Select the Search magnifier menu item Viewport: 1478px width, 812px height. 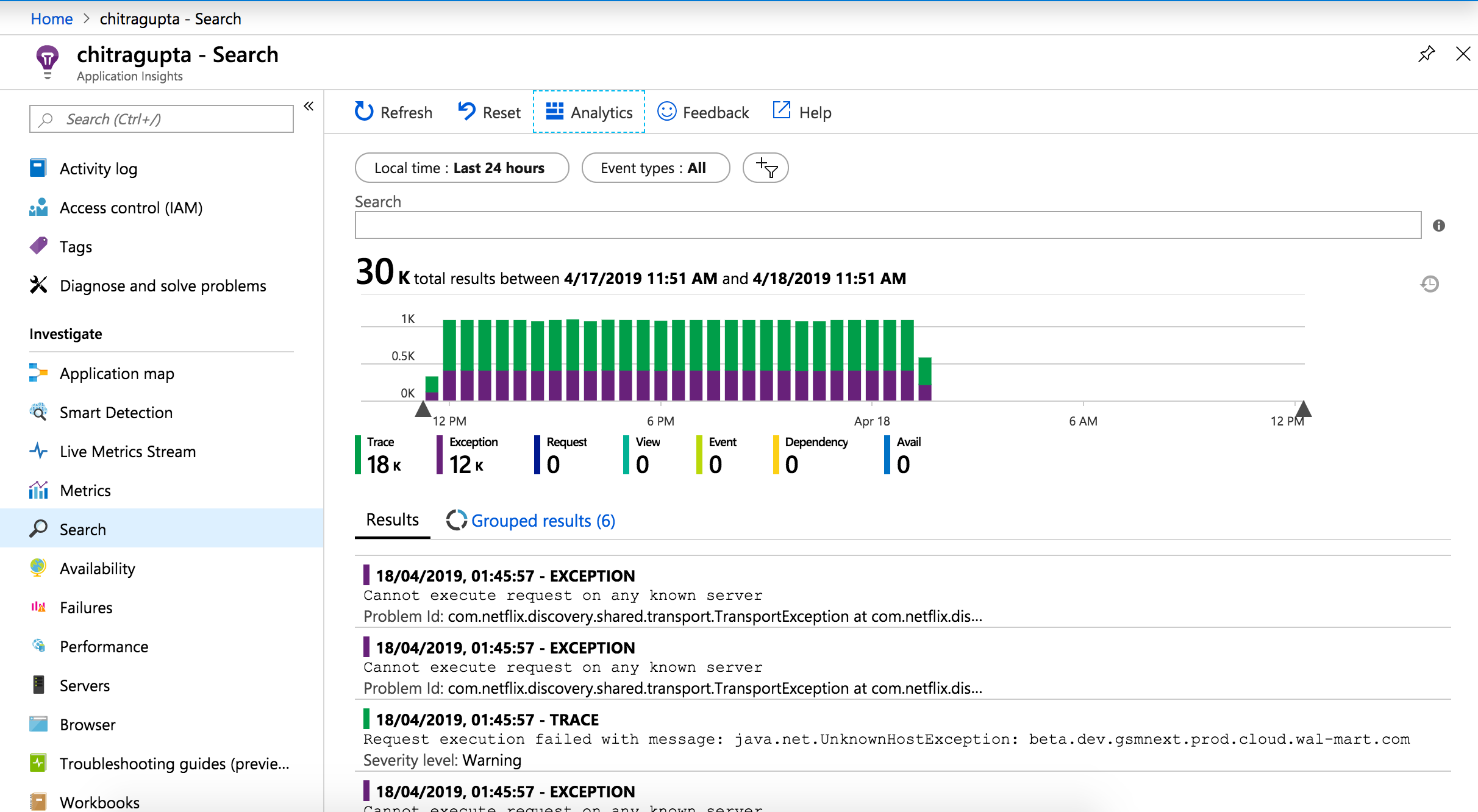162,529
